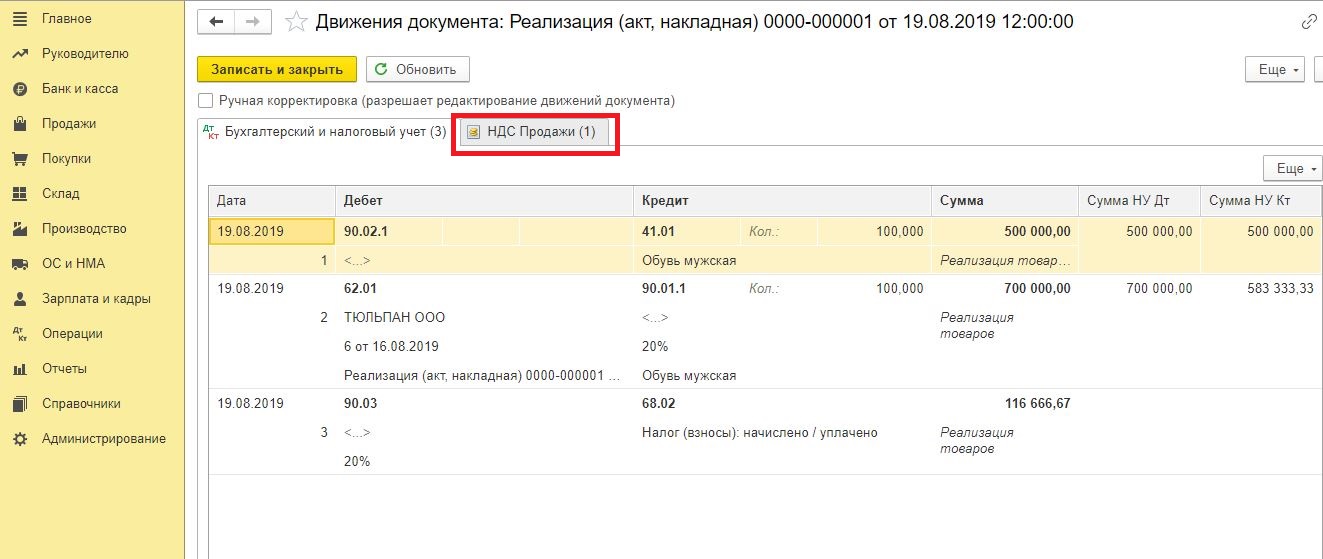Click the back navigation arrow
The width and height of the screenshot is (1323, 559).
coord(216,21)
